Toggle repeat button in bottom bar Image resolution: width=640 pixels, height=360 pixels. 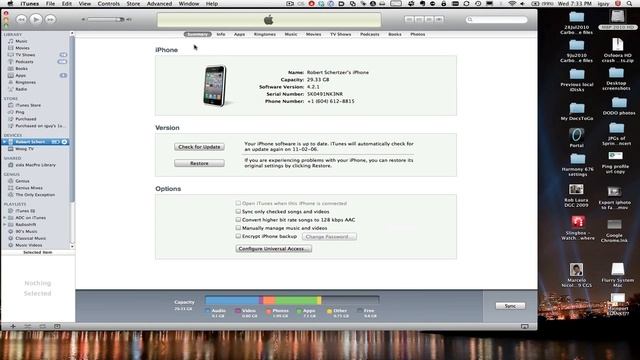tap(42, 326)
